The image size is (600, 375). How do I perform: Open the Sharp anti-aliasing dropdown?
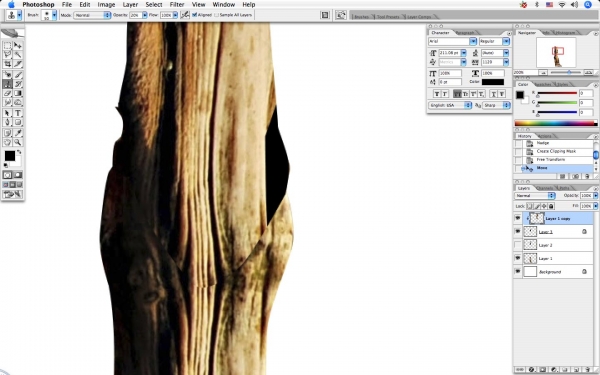[496, 105]
